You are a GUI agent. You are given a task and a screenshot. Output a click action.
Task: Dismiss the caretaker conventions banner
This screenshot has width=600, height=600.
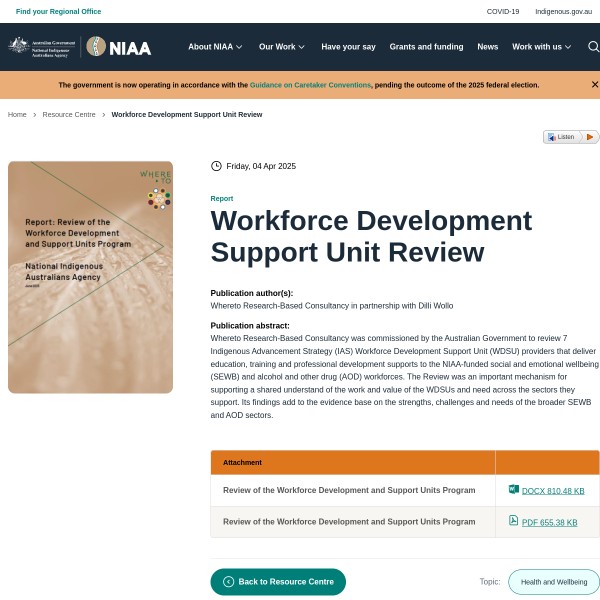point(594,85)
